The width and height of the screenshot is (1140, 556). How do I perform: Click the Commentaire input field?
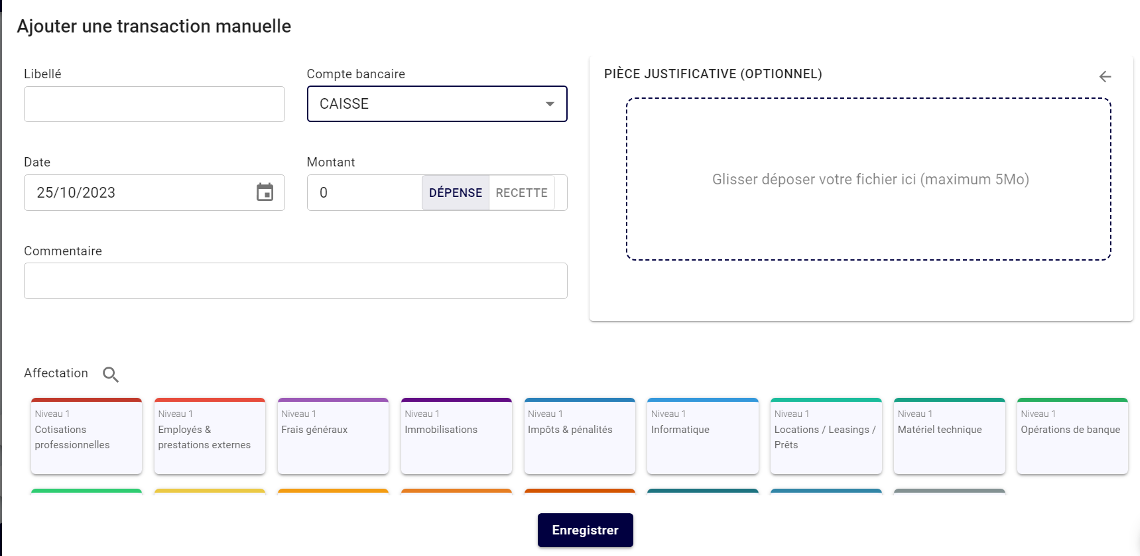click(295, 281)
